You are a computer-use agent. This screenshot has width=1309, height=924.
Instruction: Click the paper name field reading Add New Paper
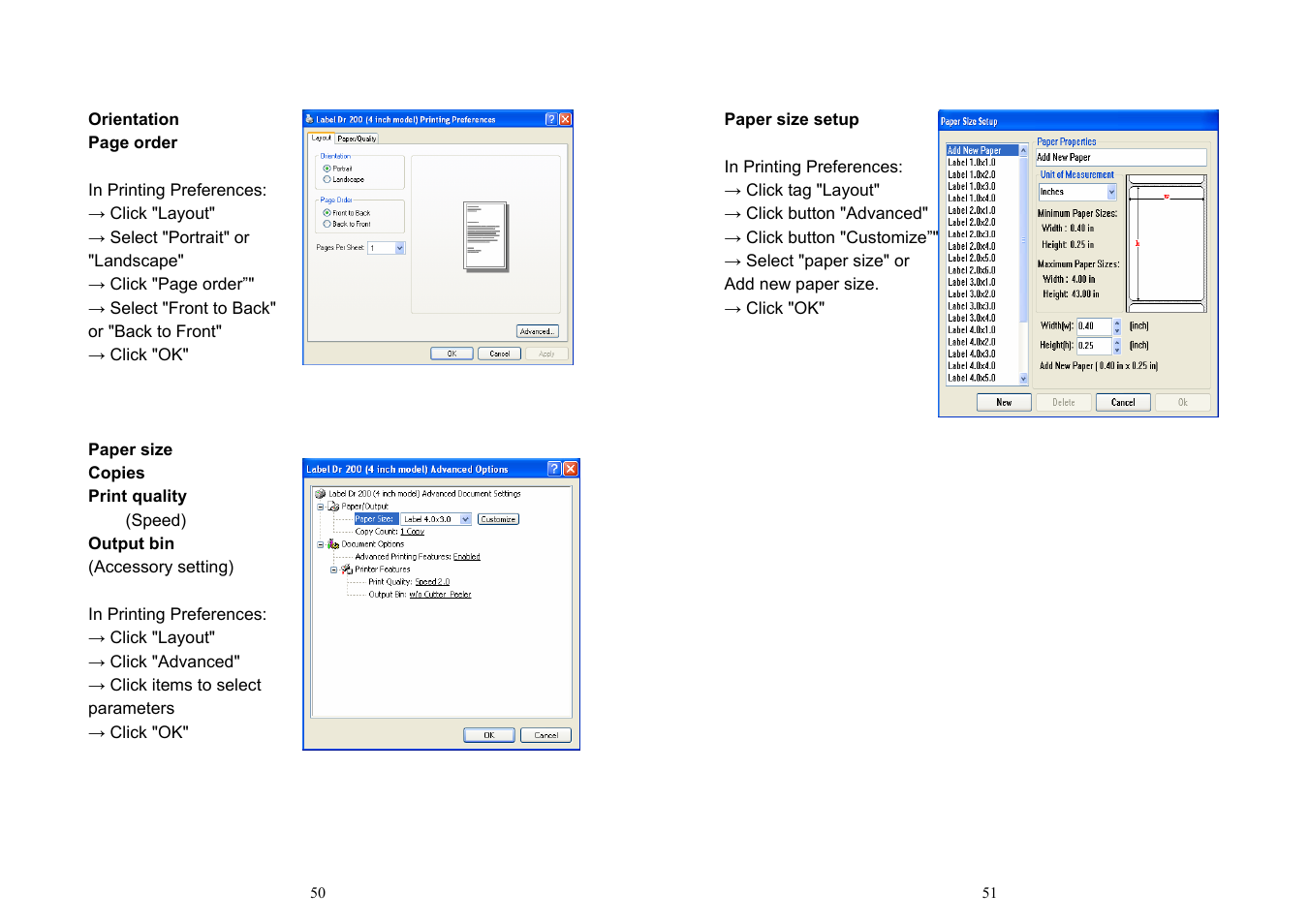(1121, 157)
